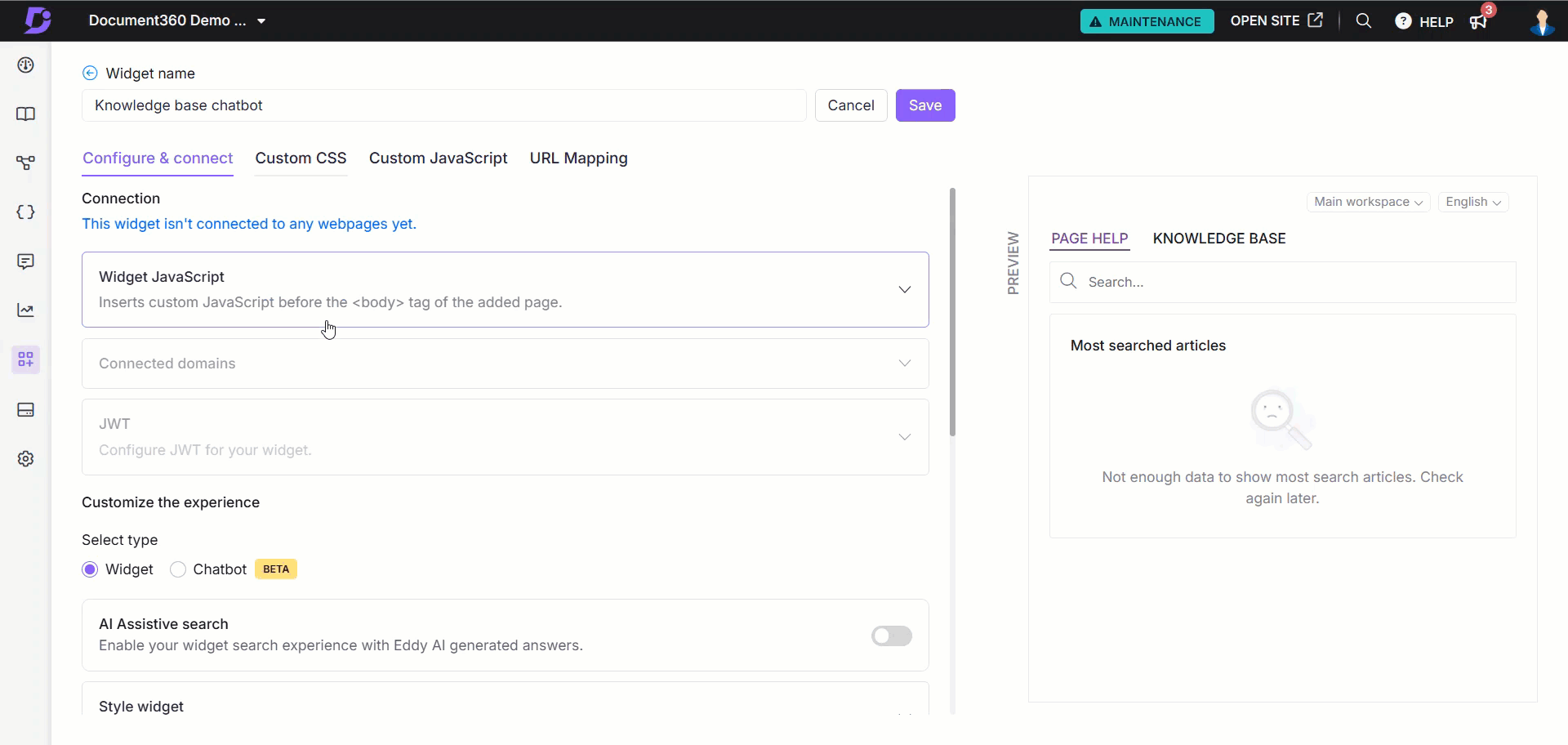The height and width of the screenshot is (745, 1568).
Task: Click the 'This widget isn't connected' message
Action: pos(249,224)
